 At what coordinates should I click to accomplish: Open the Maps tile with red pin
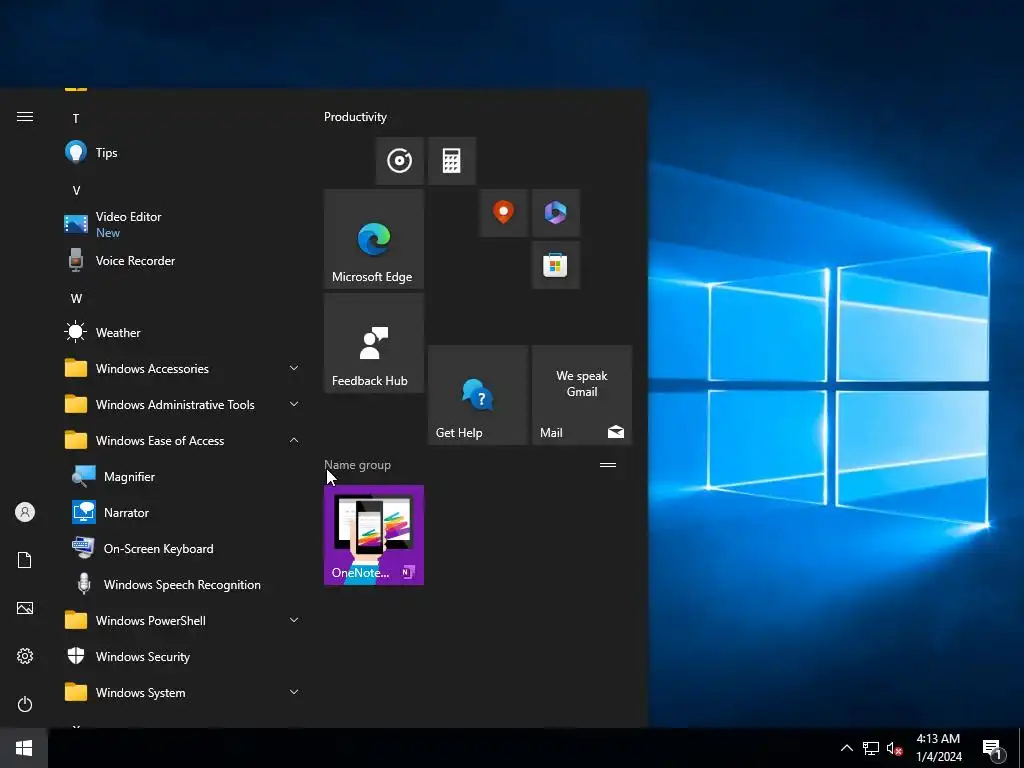click(504, 213)
